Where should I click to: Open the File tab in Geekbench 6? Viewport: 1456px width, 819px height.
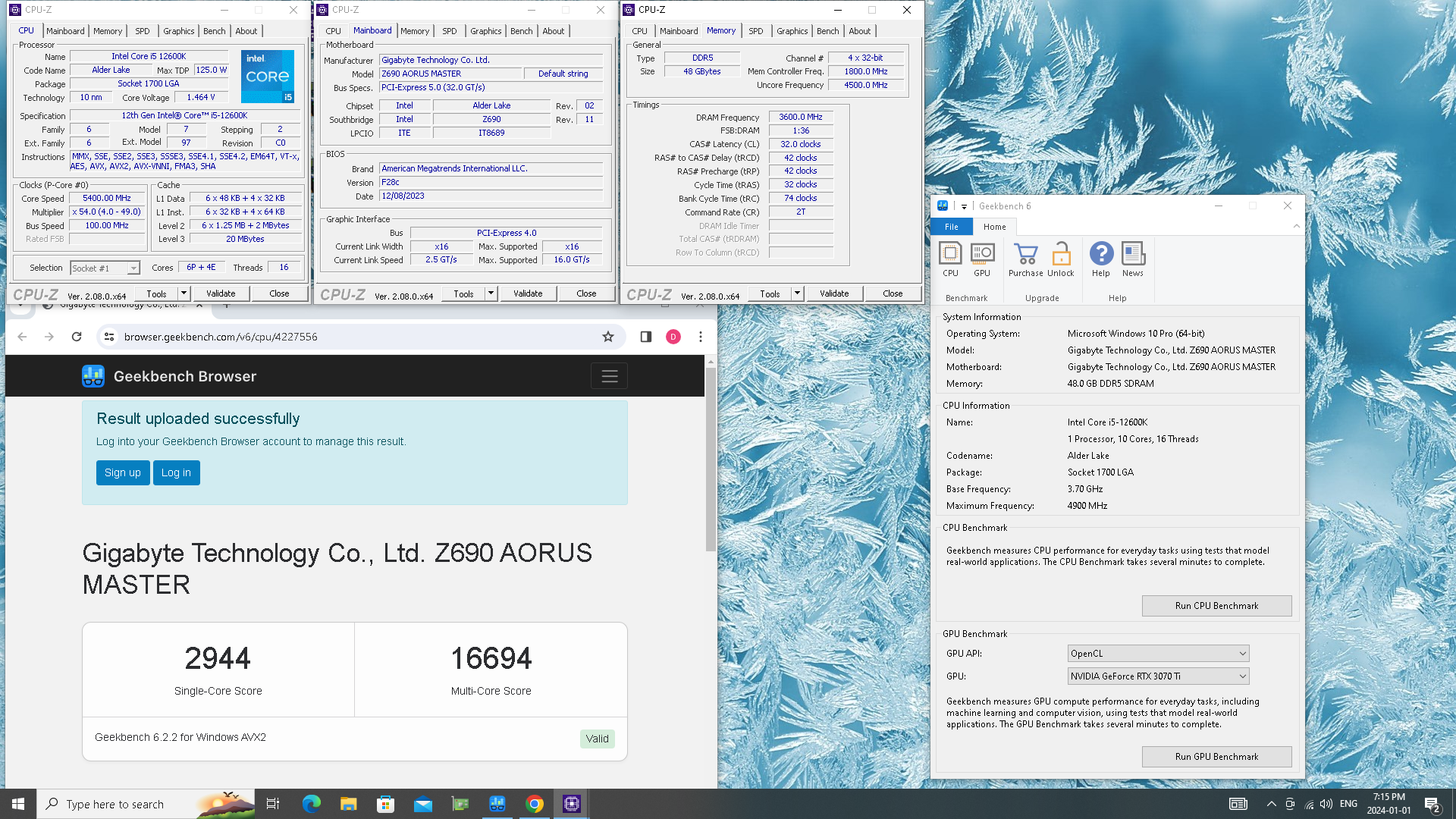(951, 227)
